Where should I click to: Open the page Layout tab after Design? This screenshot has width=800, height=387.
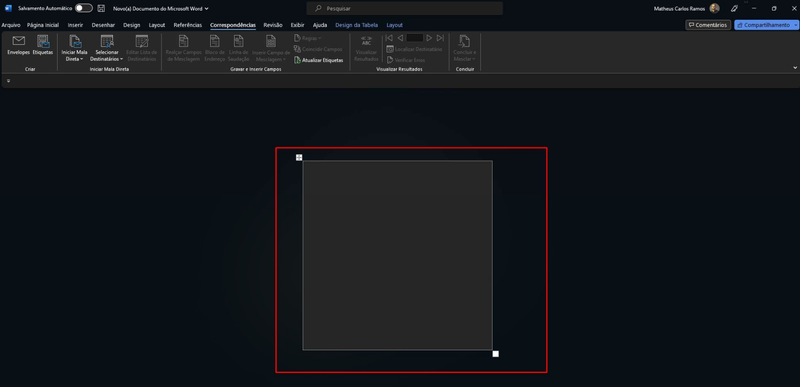coord(157,25)
